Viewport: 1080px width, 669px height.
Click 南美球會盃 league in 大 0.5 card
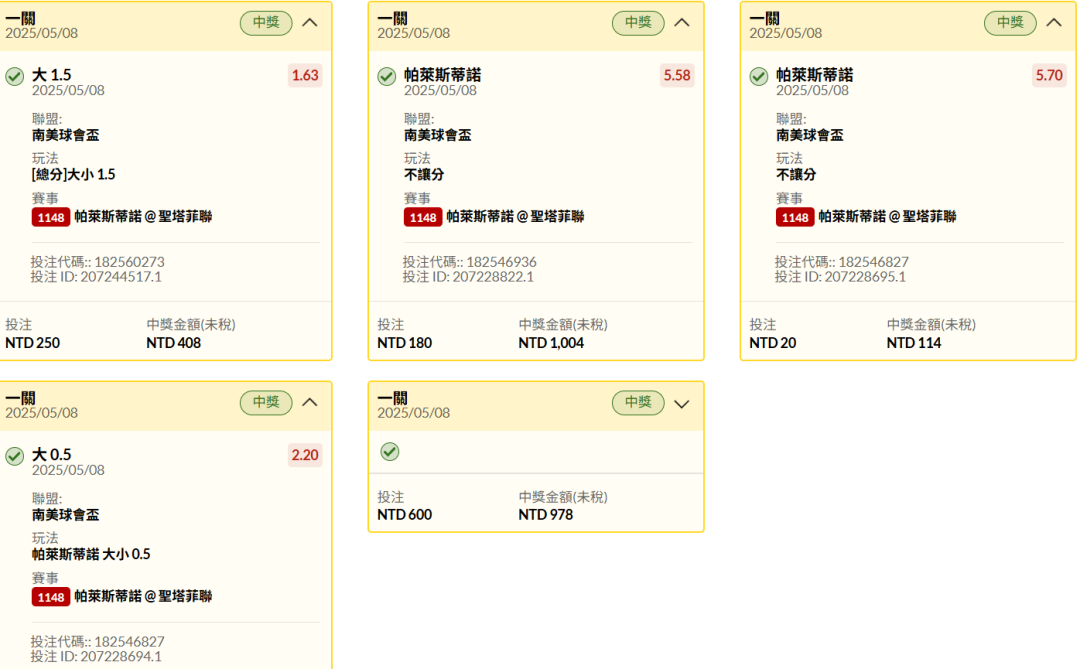click(65, 515)
